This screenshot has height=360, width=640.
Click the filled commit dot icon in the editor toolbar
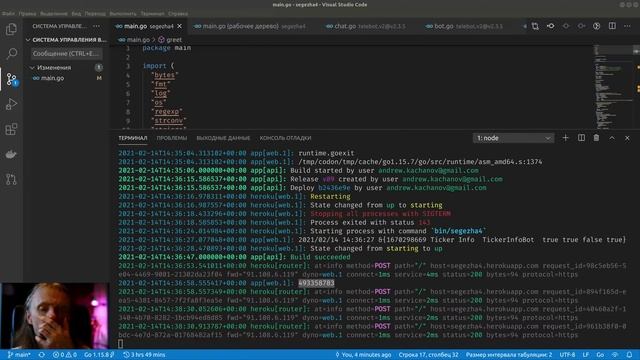(551, 26)
